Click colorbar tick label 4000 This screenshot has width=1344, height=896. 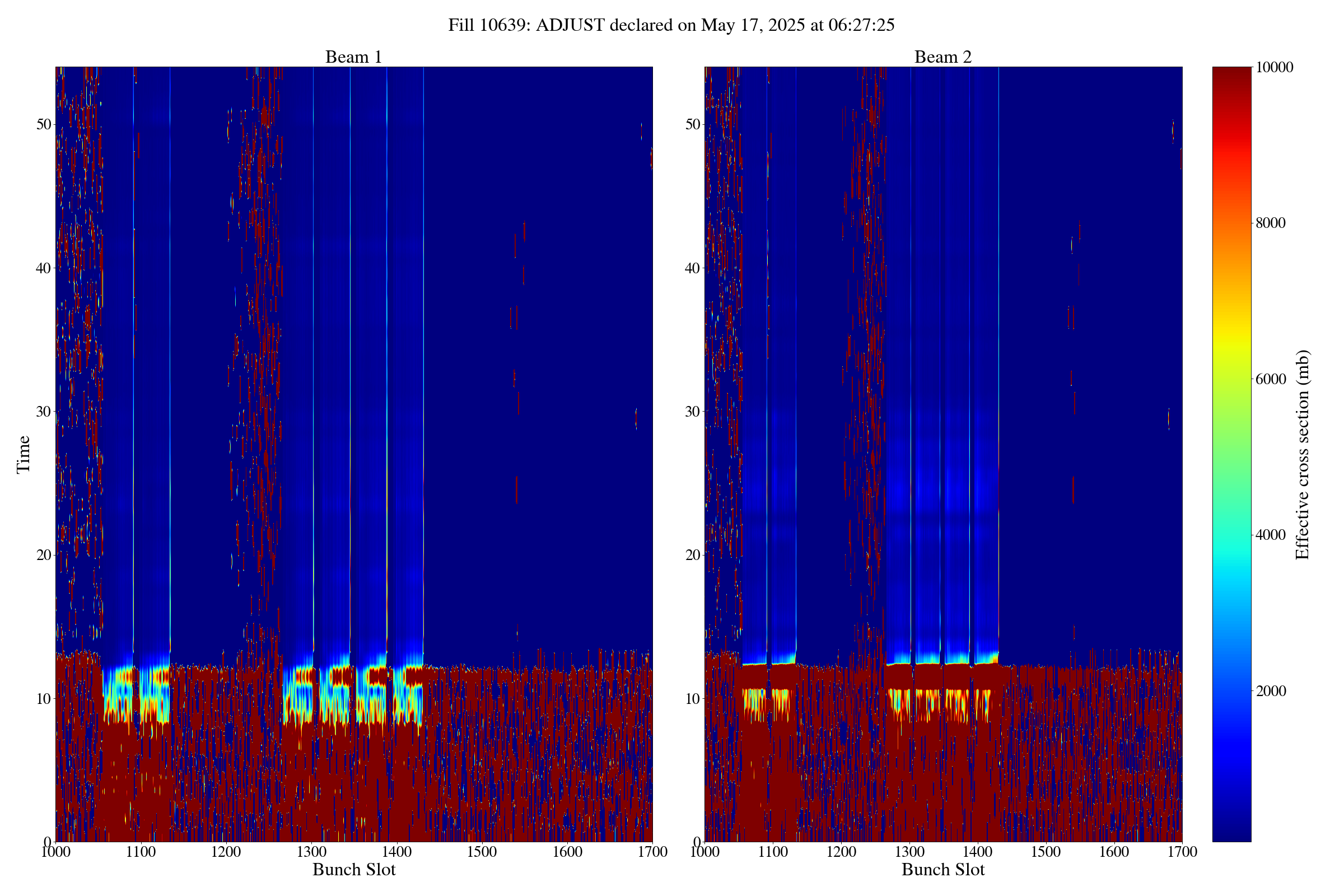[x=1270, y=535]
